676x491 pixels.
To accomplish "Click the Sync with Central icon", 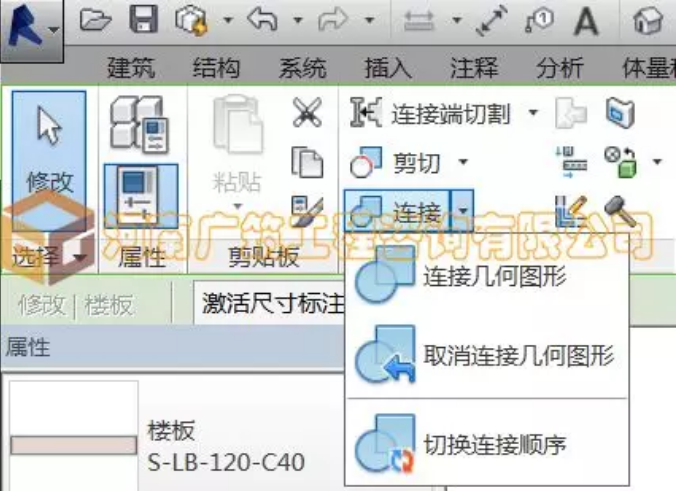I will click(x=191, y=20).
